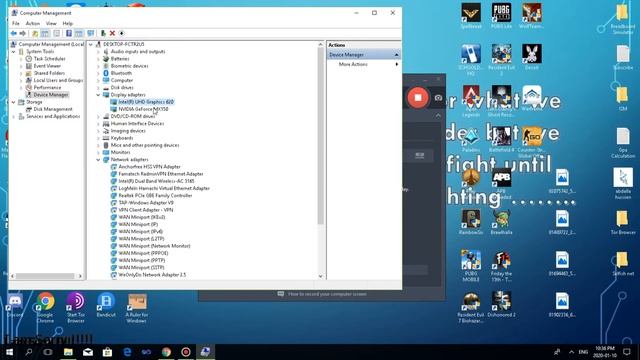Collapse the Display adapters category
Image resolution: width=640 pixels, height=360 pixels.
98,95
